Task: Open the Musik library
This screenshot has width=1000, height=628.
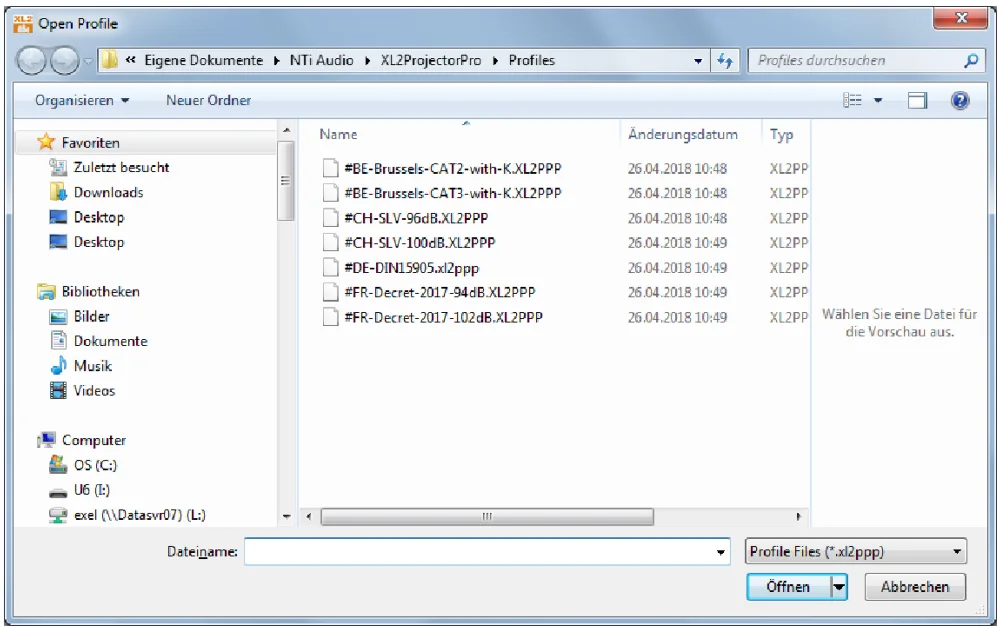Action: click(92, 366)
